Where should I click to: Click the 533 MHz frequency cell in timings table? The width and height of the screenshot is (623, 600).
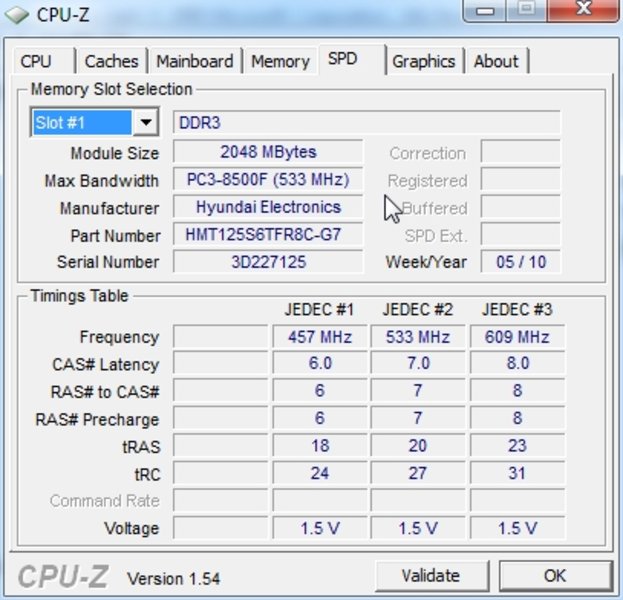pyautogui.click(x=418, y=337)
